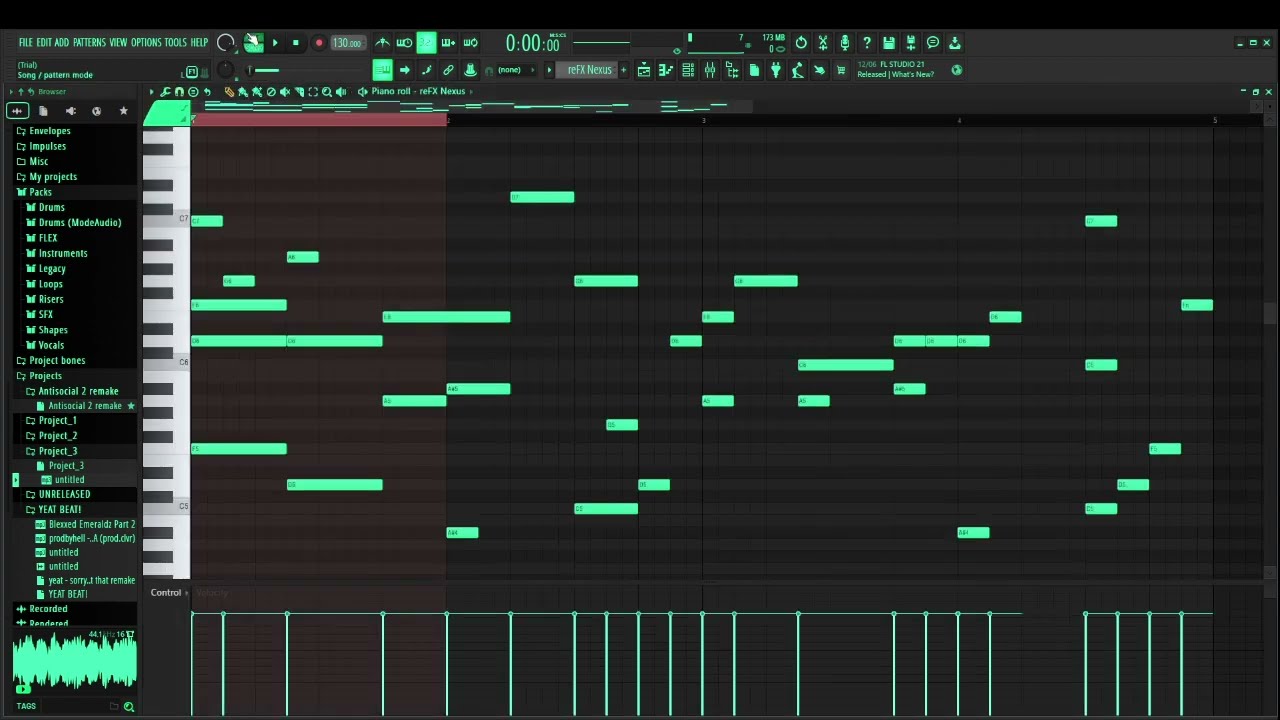This screenshot has width=1280, height=720.
Task: Select the piano roll paint (brush) tool
Action: [x=243, y=92]
